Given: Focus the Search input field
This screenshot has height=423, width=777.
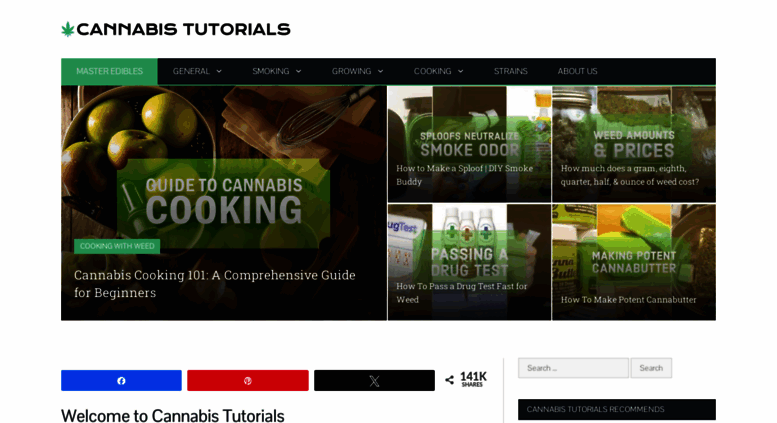Looking at the screenshot, I should click(x=573, y=368).
